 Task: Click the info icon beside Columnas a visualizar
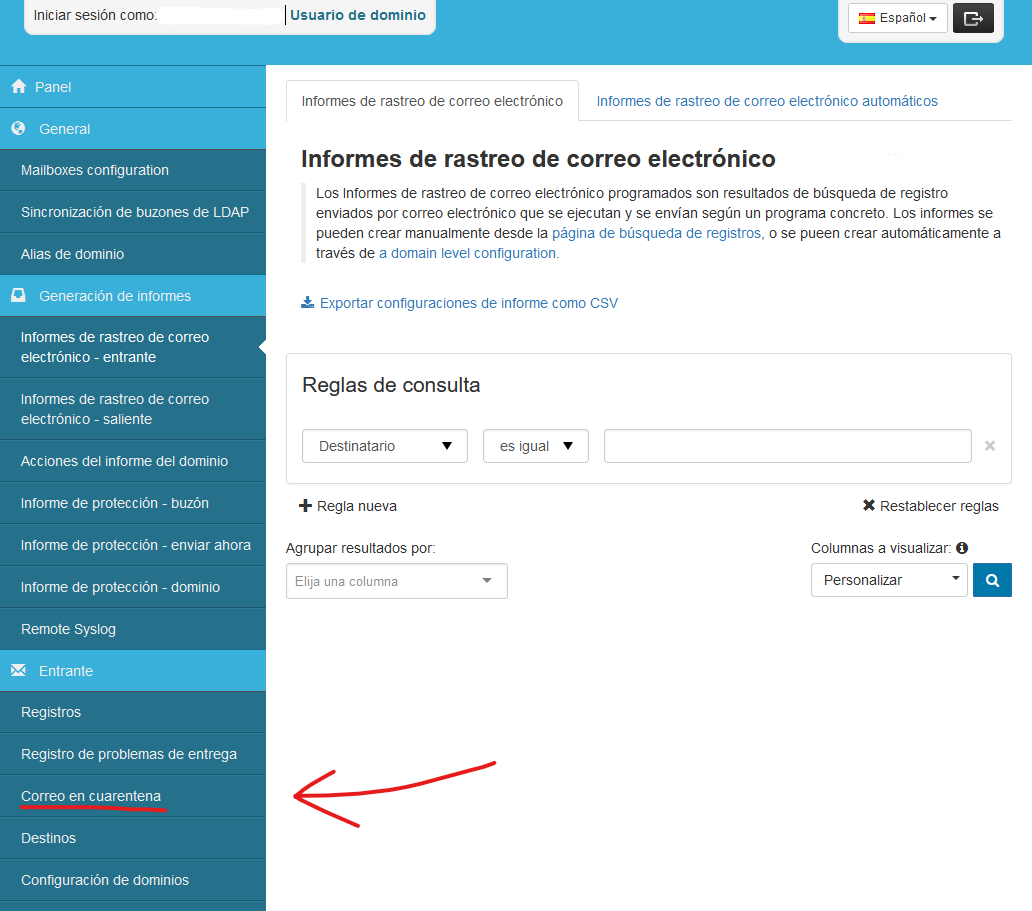point(962,548)
